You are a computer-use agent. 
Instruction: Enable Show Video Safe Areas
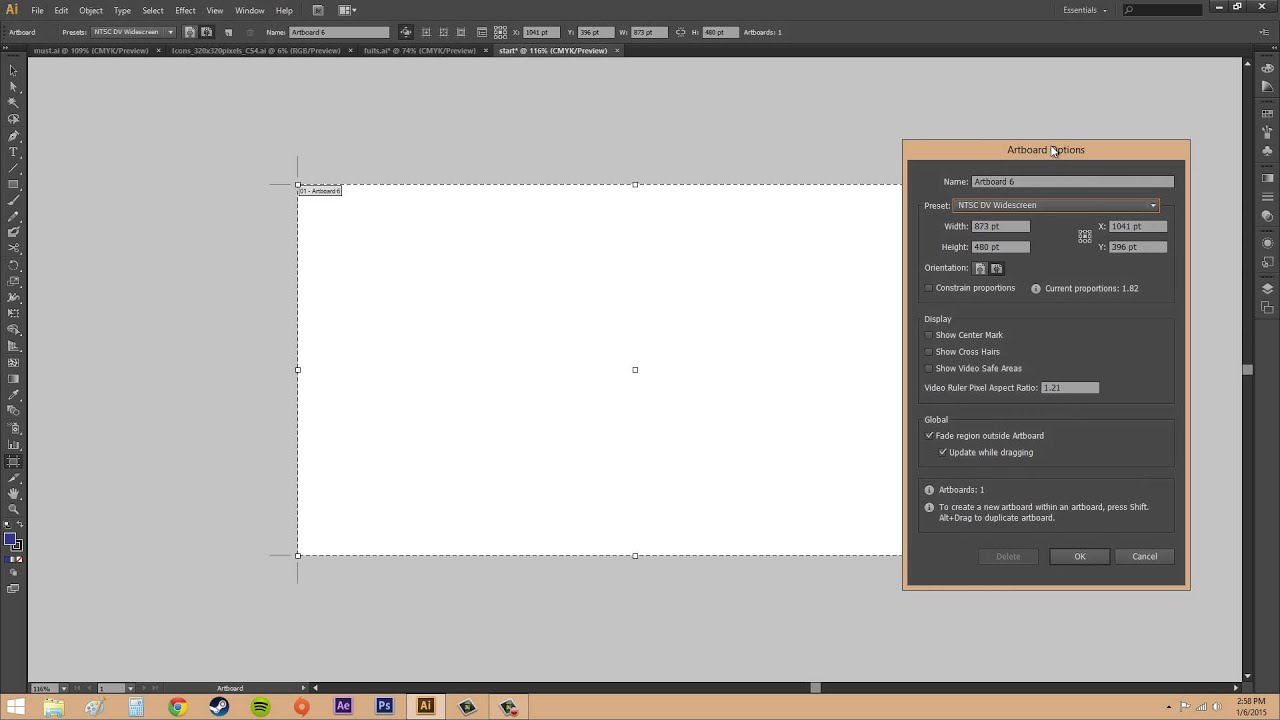pyautogui.click(x=929, y=368)
